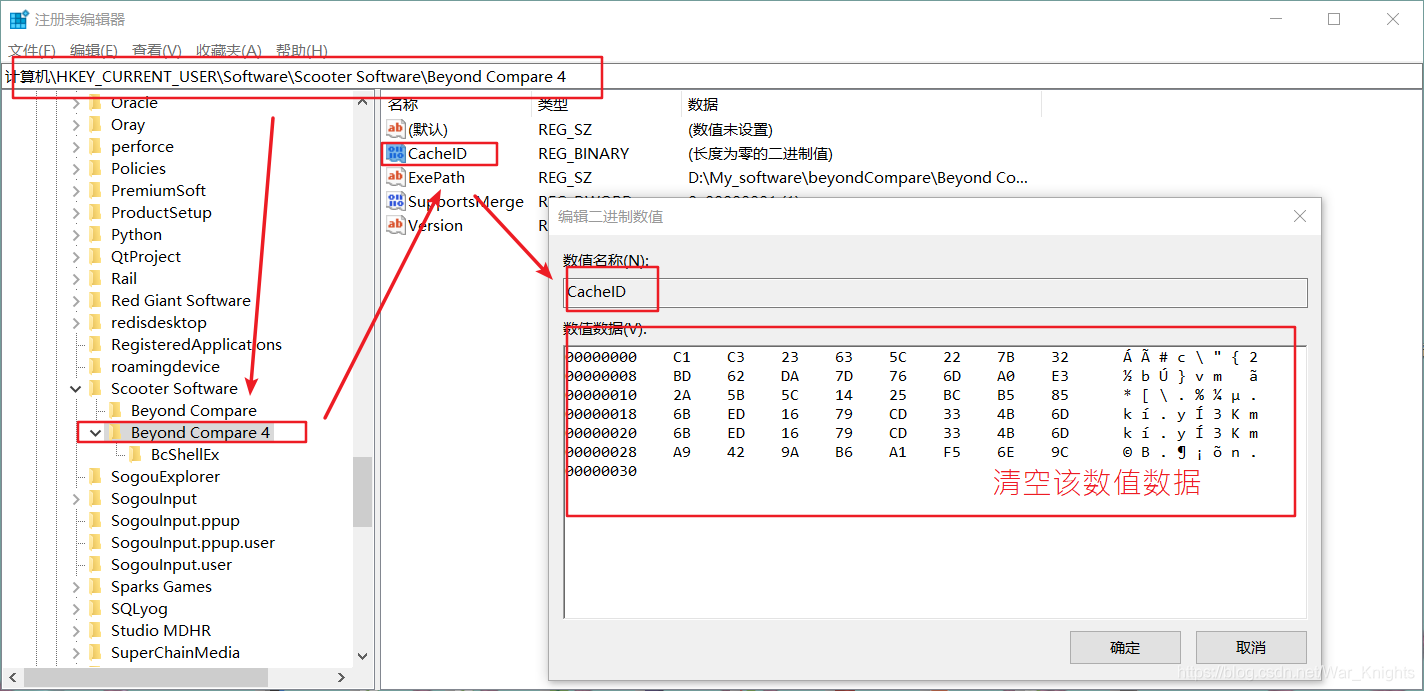Viewport: 1424px width, 691px height.
Task: Select the SogouInput folder icon
Action: point(96,499)
